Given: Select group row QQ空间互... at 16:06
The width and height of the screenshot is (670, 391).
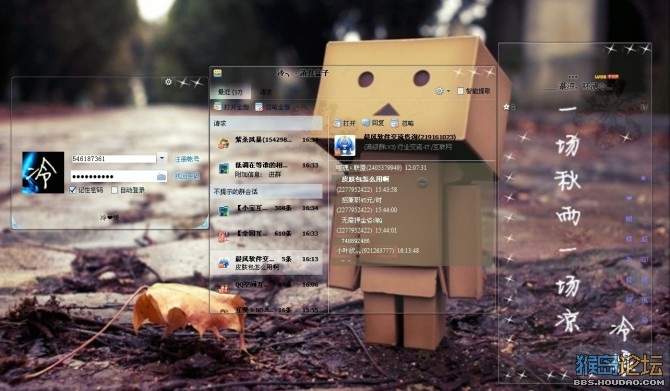Looking at the screenshot, I should click(267, 287).
